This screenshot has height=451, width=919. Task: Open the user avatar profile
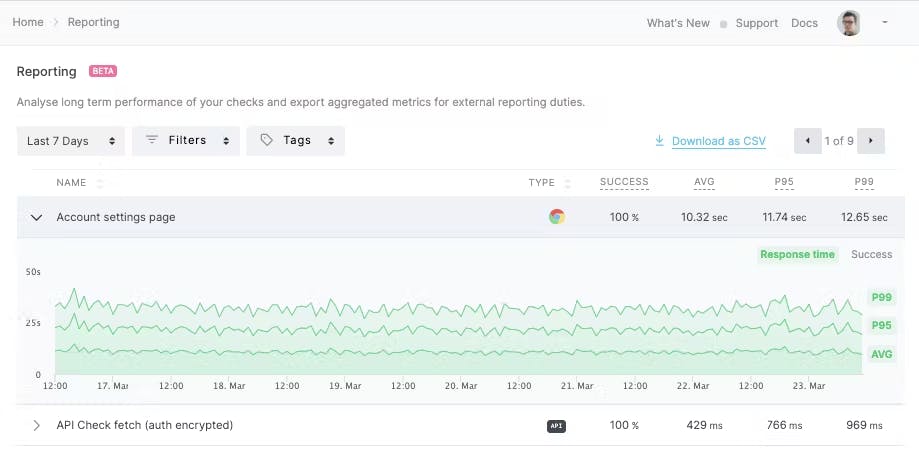pyautogui.click(x=849, y=23)
